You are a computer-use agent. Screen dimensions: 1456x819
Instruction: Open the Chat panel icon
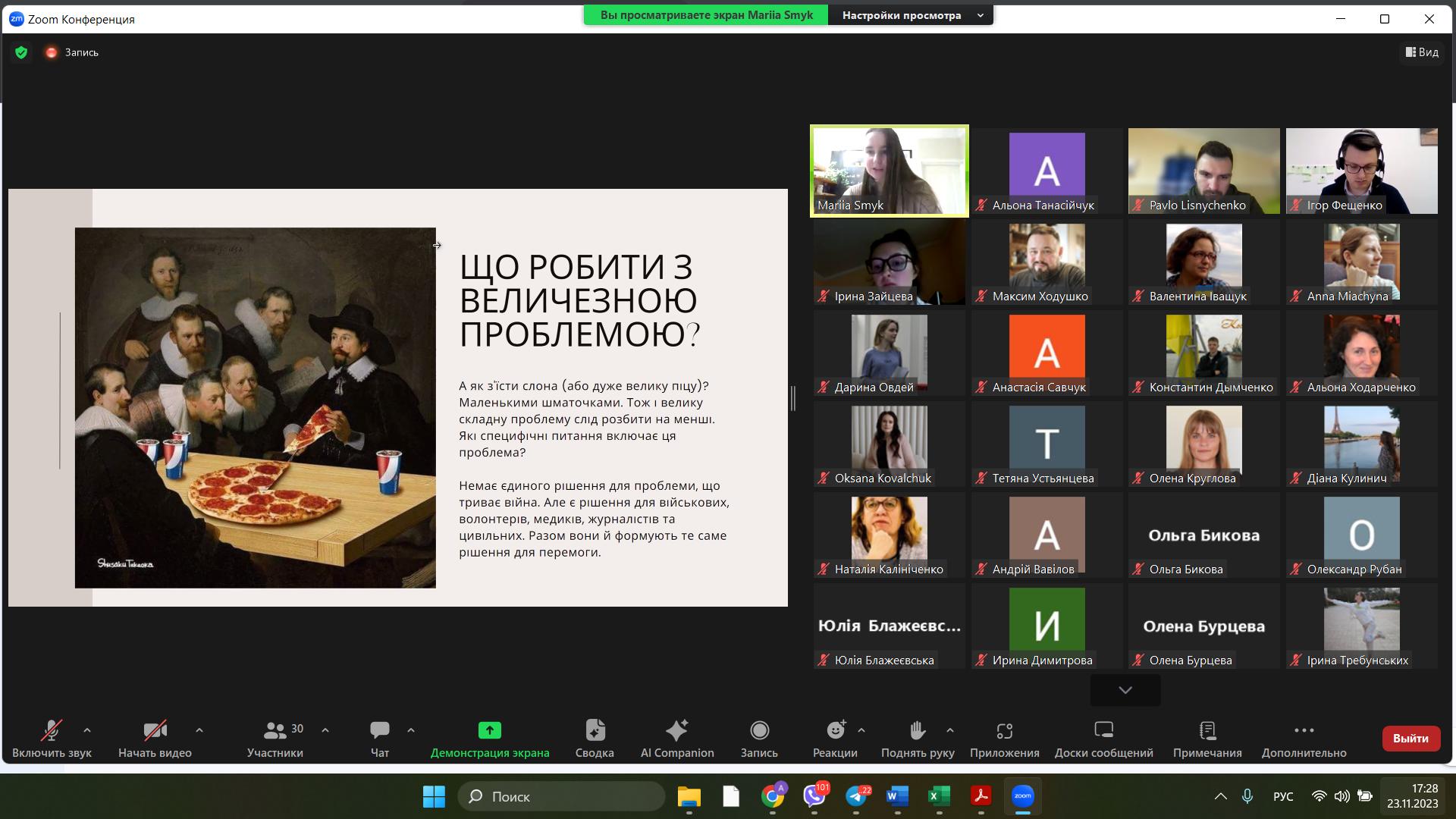379,730
